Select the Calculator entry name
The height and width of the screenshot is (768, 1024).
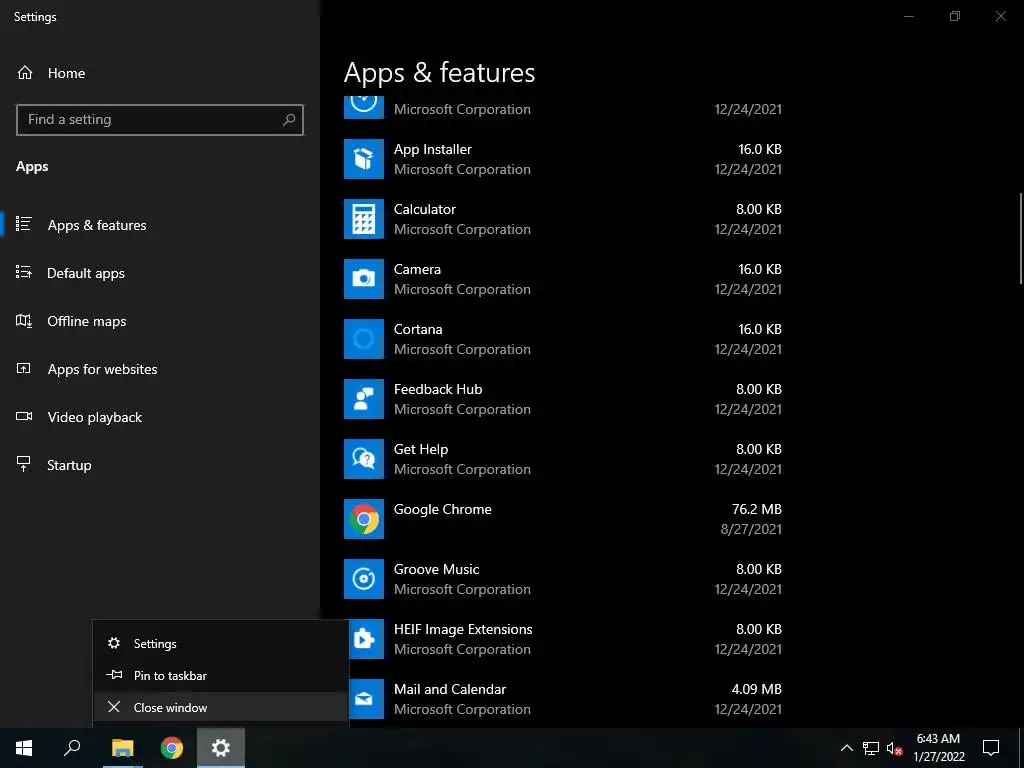(x=424, y=209)
